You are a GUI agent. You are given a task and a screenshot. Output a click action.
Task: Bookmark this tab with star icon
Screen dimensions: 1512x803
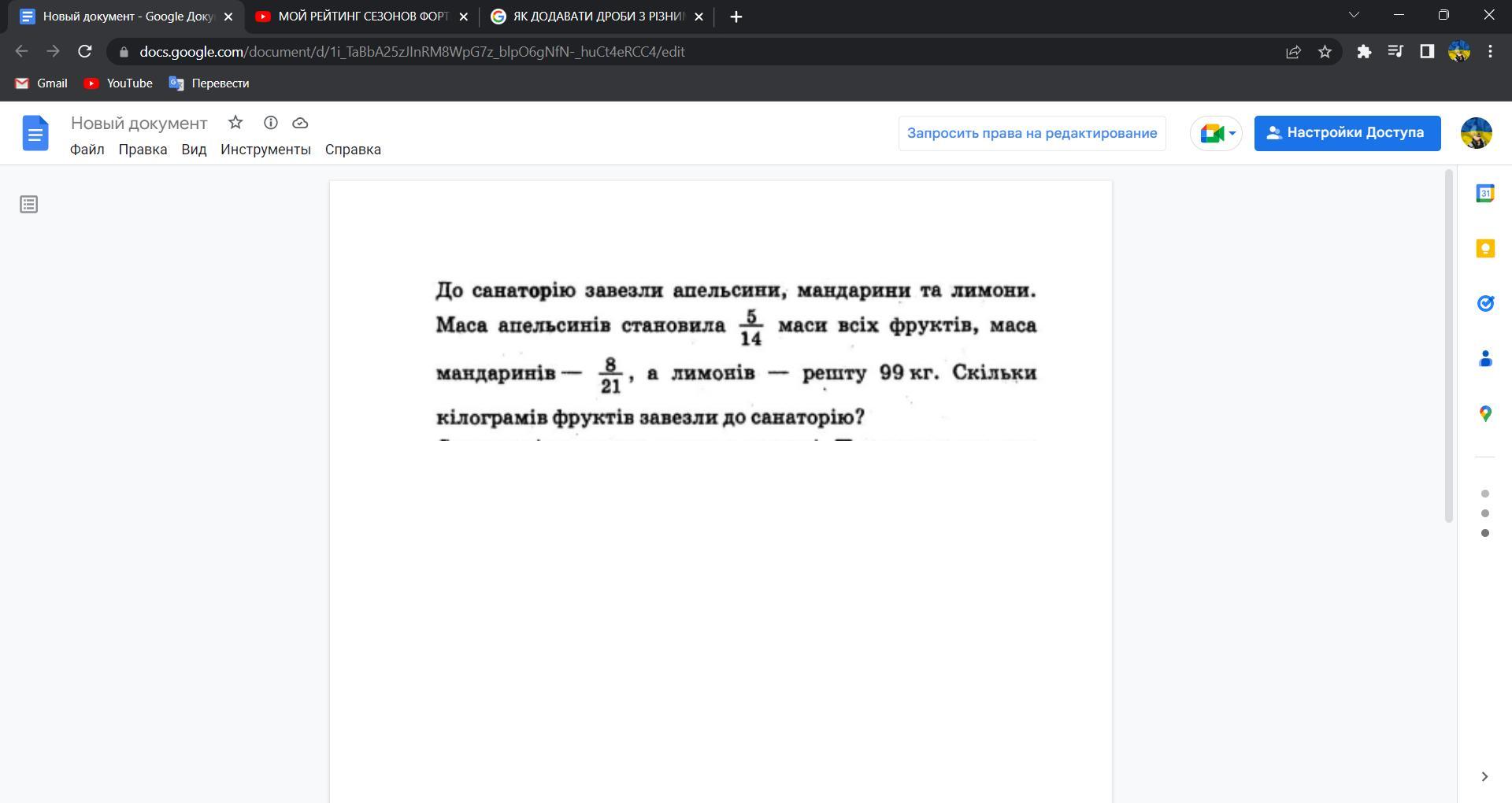(x=1325, y=52)
